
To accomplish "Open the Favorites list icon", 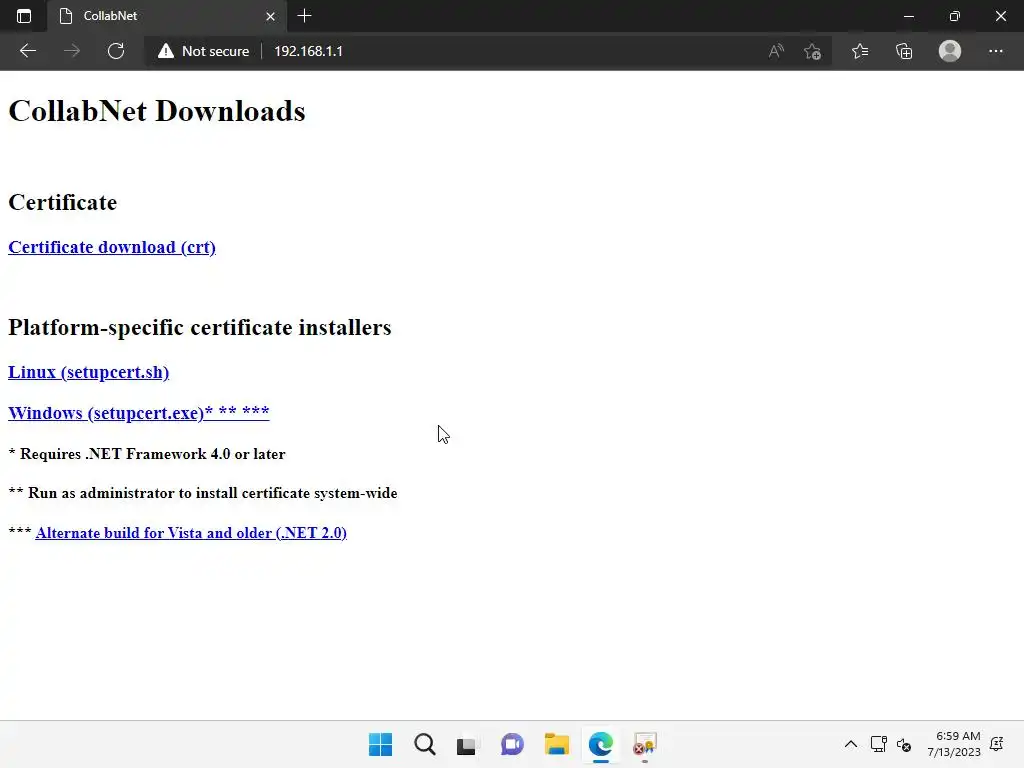I will pos(860,51).
